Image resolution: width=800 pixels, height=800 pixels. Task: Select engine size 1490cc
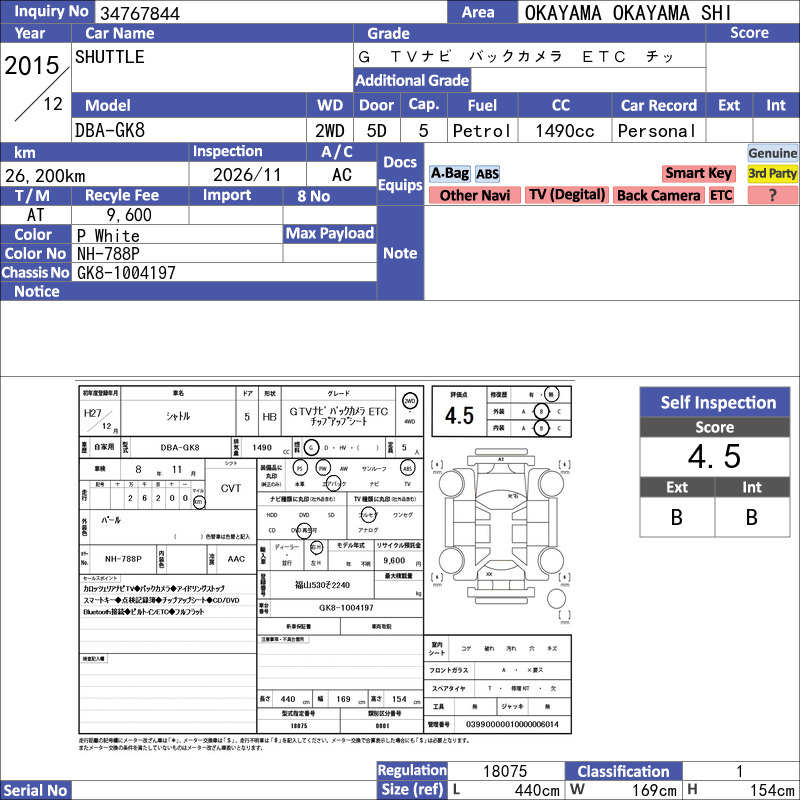coord(565,131)
